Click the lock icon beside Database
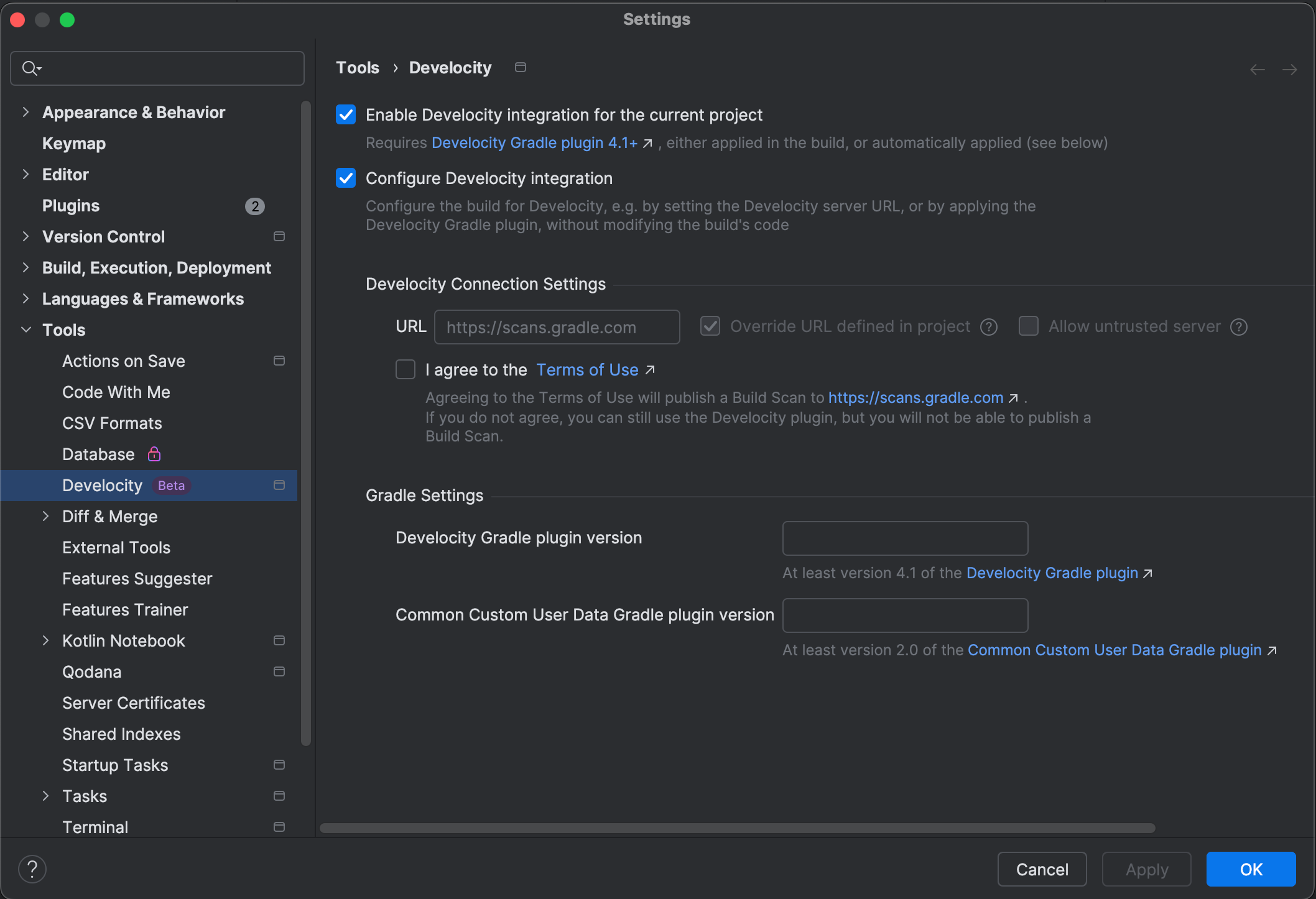Viewport: 1316px width, 899px height. (x=154, y=454)
